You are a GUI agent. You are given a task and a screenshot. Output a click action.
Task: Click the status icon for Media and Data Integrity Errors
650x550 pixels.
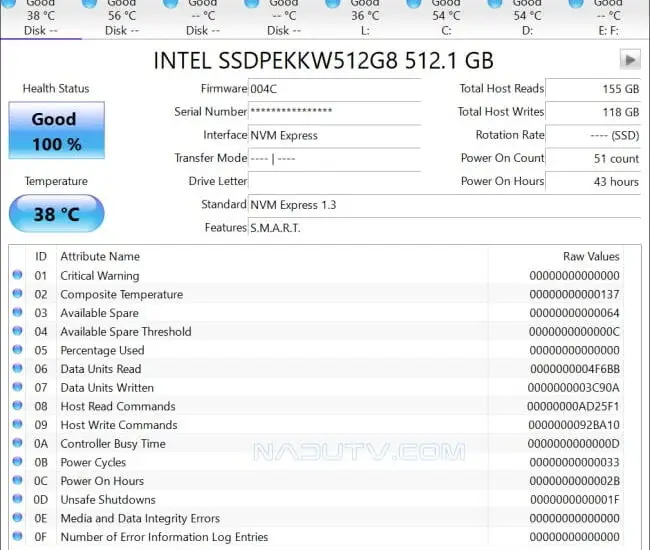coord(17,517)
